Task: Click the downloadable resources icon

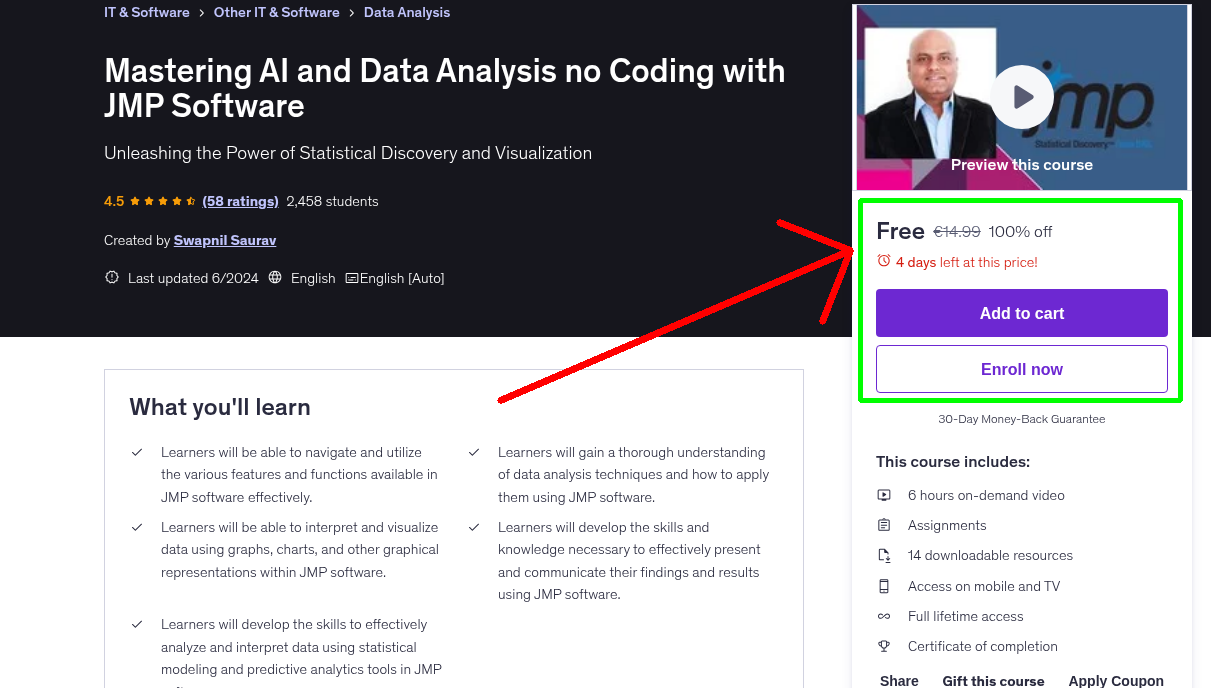Action: [884, 555]
